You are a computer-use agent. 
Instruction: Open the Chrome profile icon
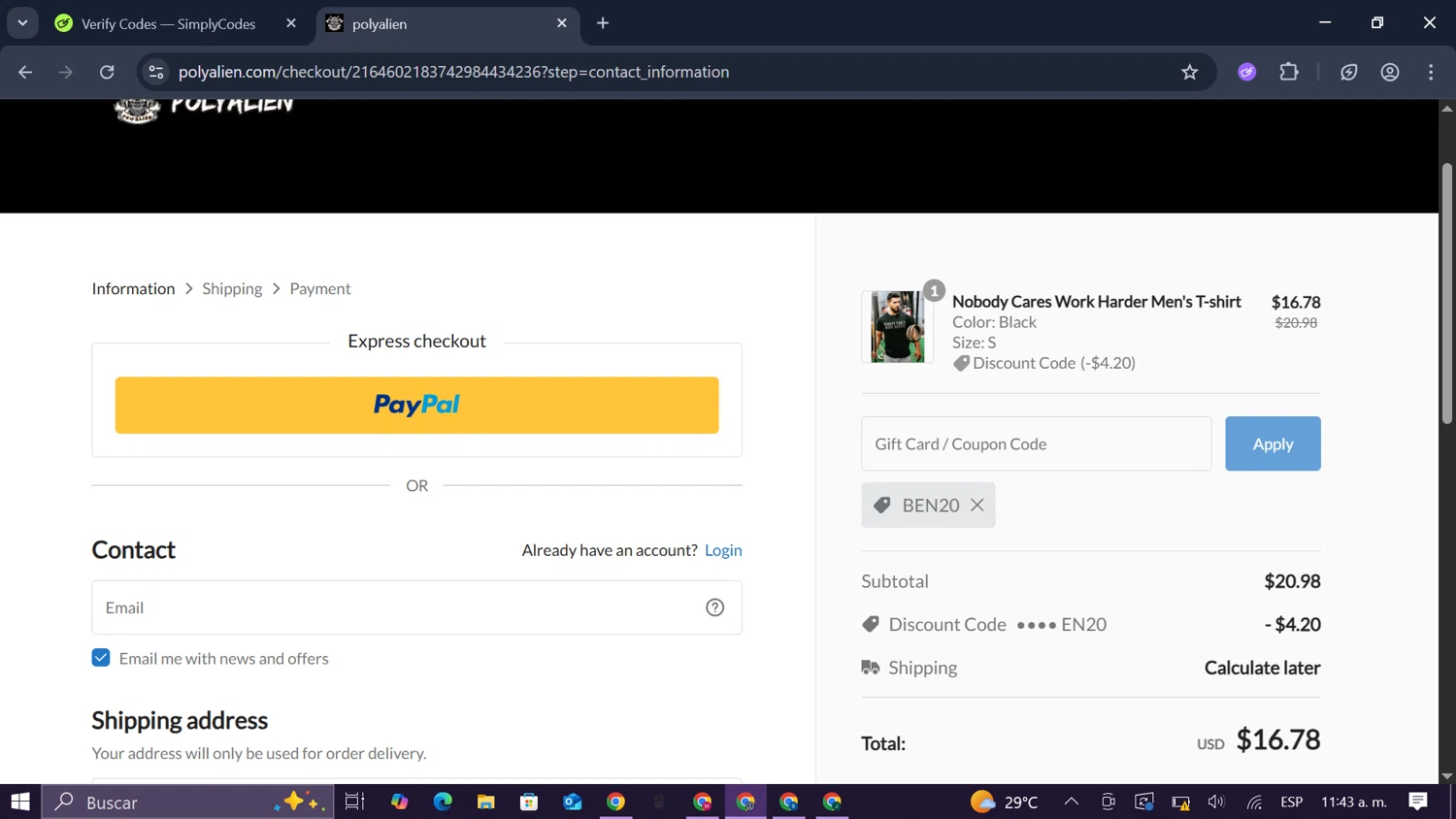[1390, 72]
